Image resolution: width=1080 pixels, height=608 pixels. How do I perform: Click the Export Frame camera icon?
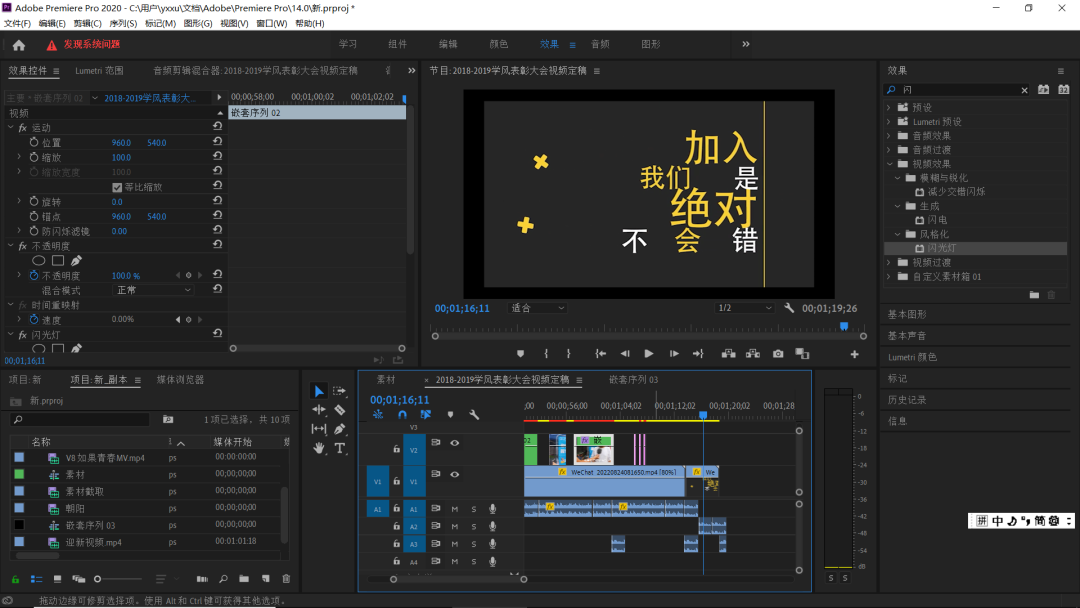click(778, 354)
